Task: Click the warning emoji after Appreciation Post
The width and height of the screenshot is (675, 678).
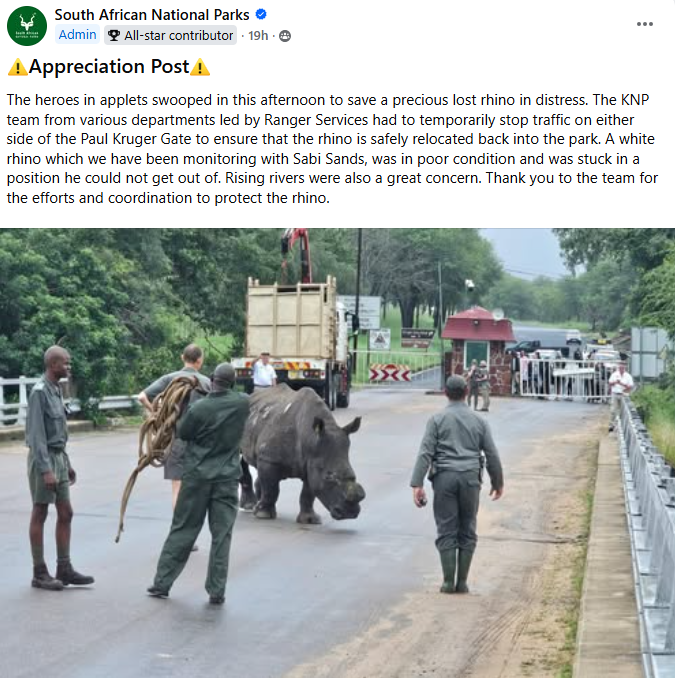Action: pyautogui.click(x=200, y=68)
